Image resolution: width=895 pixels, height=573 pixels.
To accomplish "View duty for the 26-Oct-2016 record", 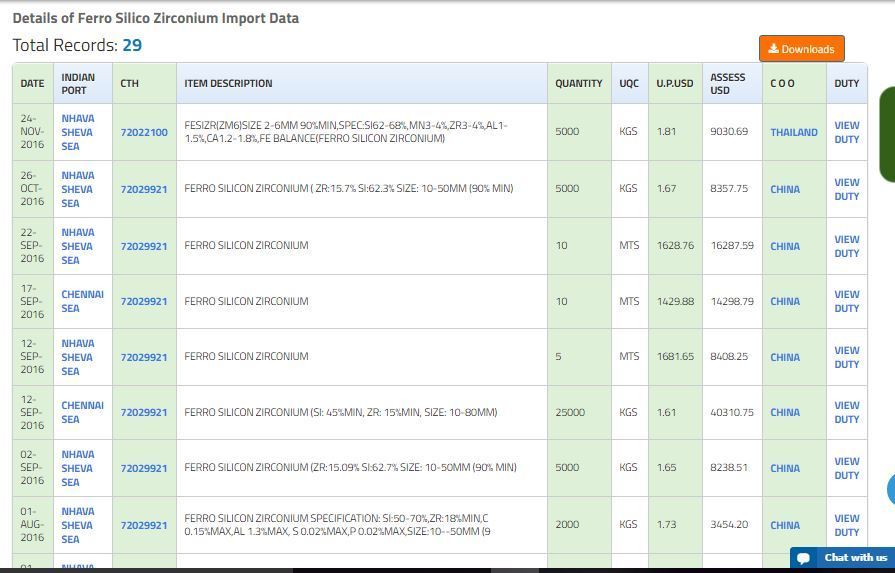I will coord(846,189).
